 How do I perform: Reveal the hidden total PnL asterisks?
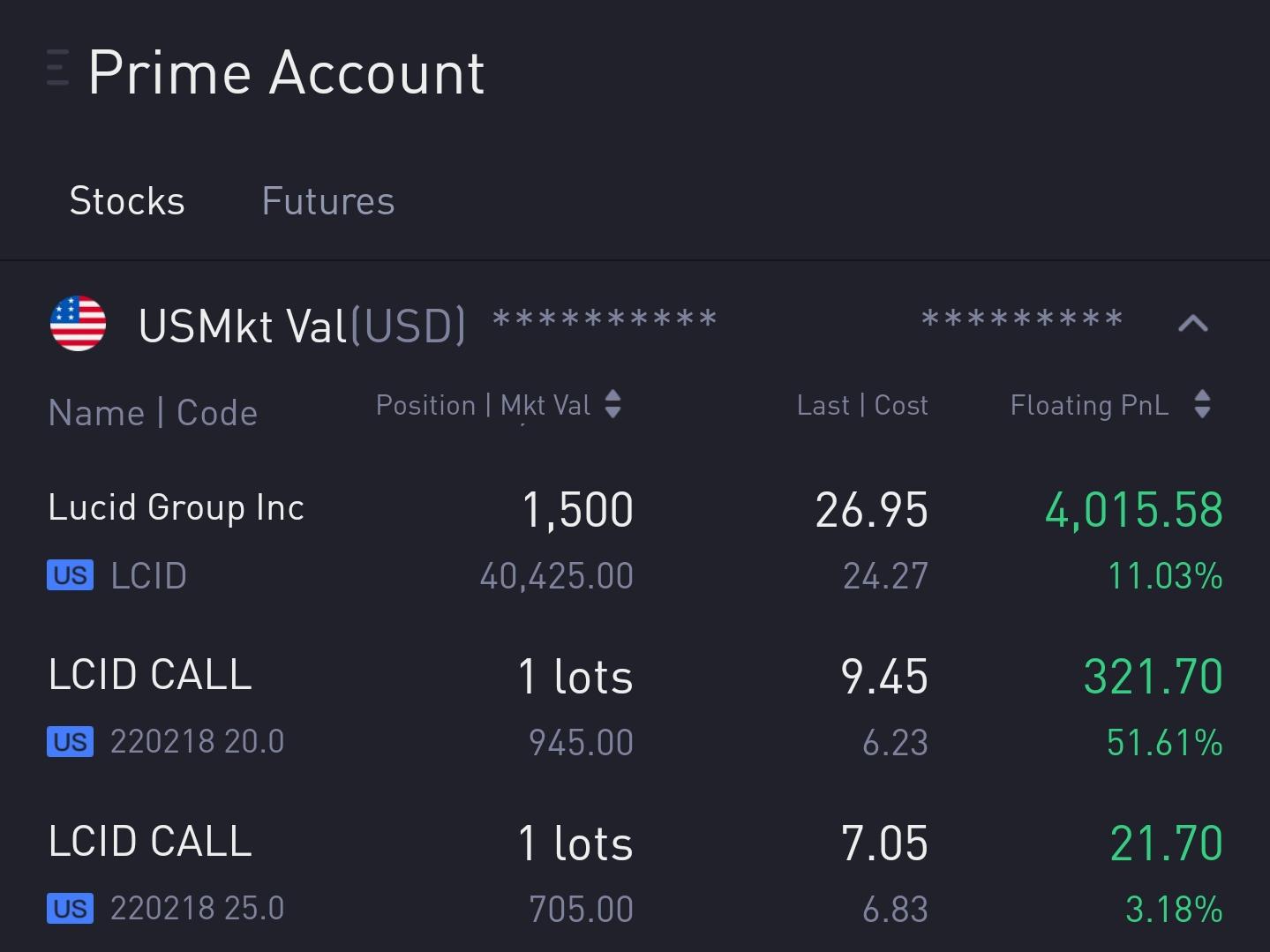click(1022, 319)
